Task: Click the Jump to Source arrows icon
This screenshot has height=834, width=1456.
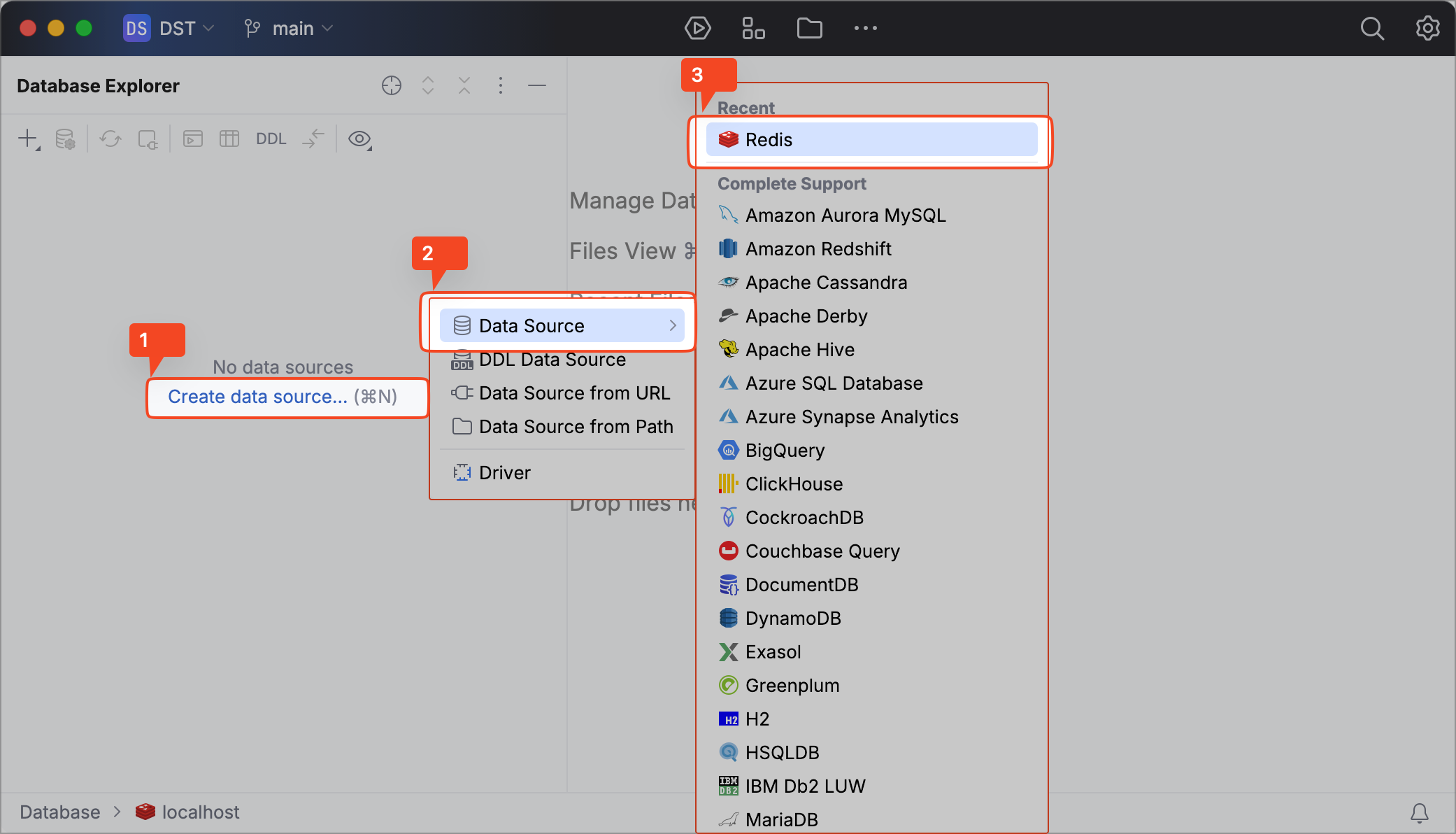Action: [313, 139]
